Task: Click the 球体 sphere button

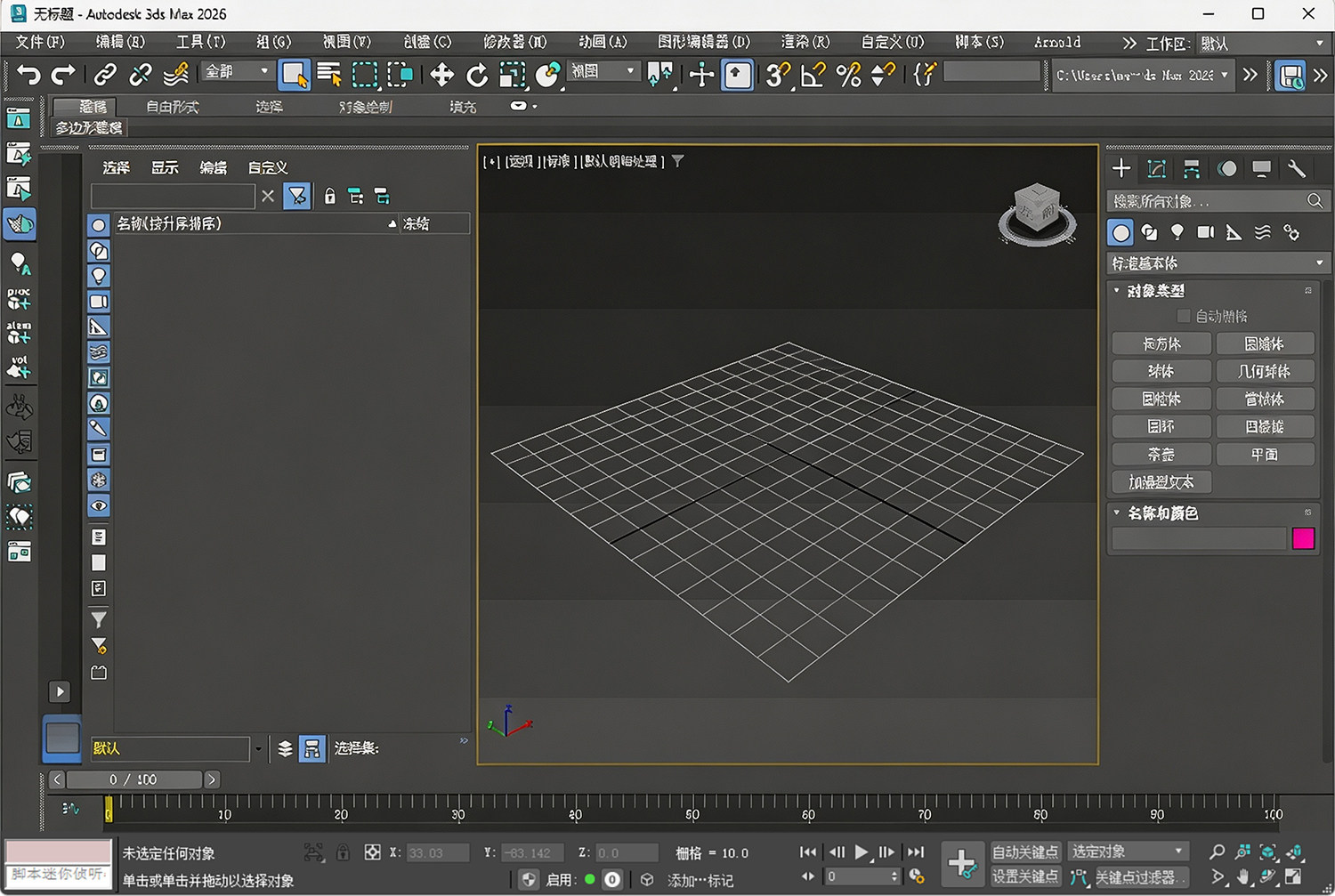Action: coord(1161,371)
